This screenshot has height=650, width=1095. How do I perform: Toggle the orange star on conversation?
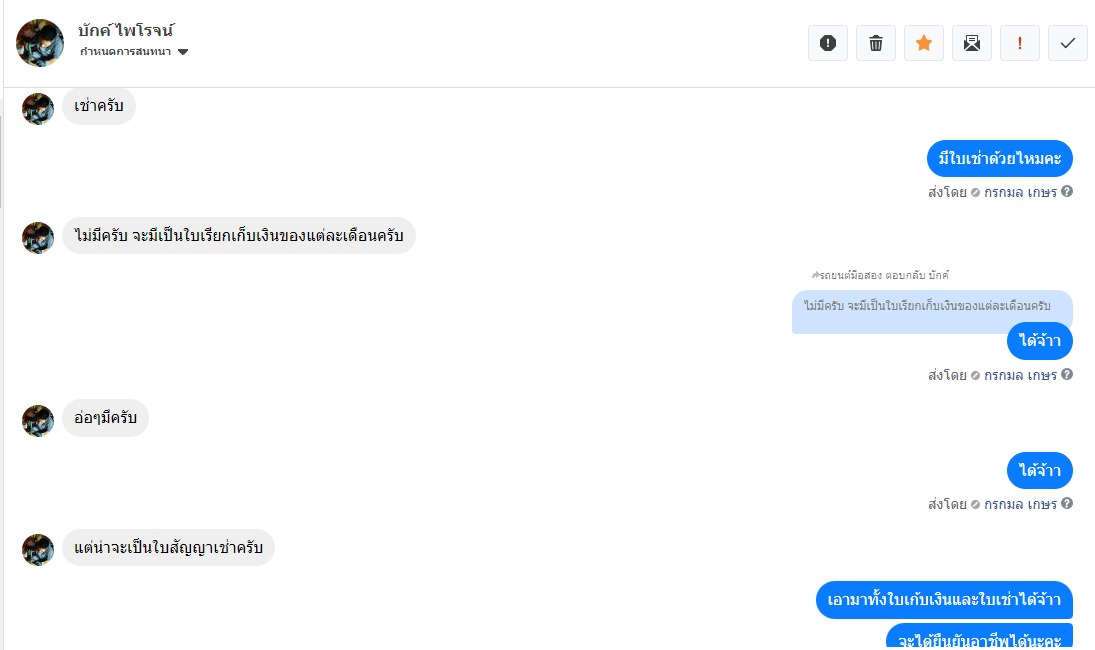click(924, 43)
